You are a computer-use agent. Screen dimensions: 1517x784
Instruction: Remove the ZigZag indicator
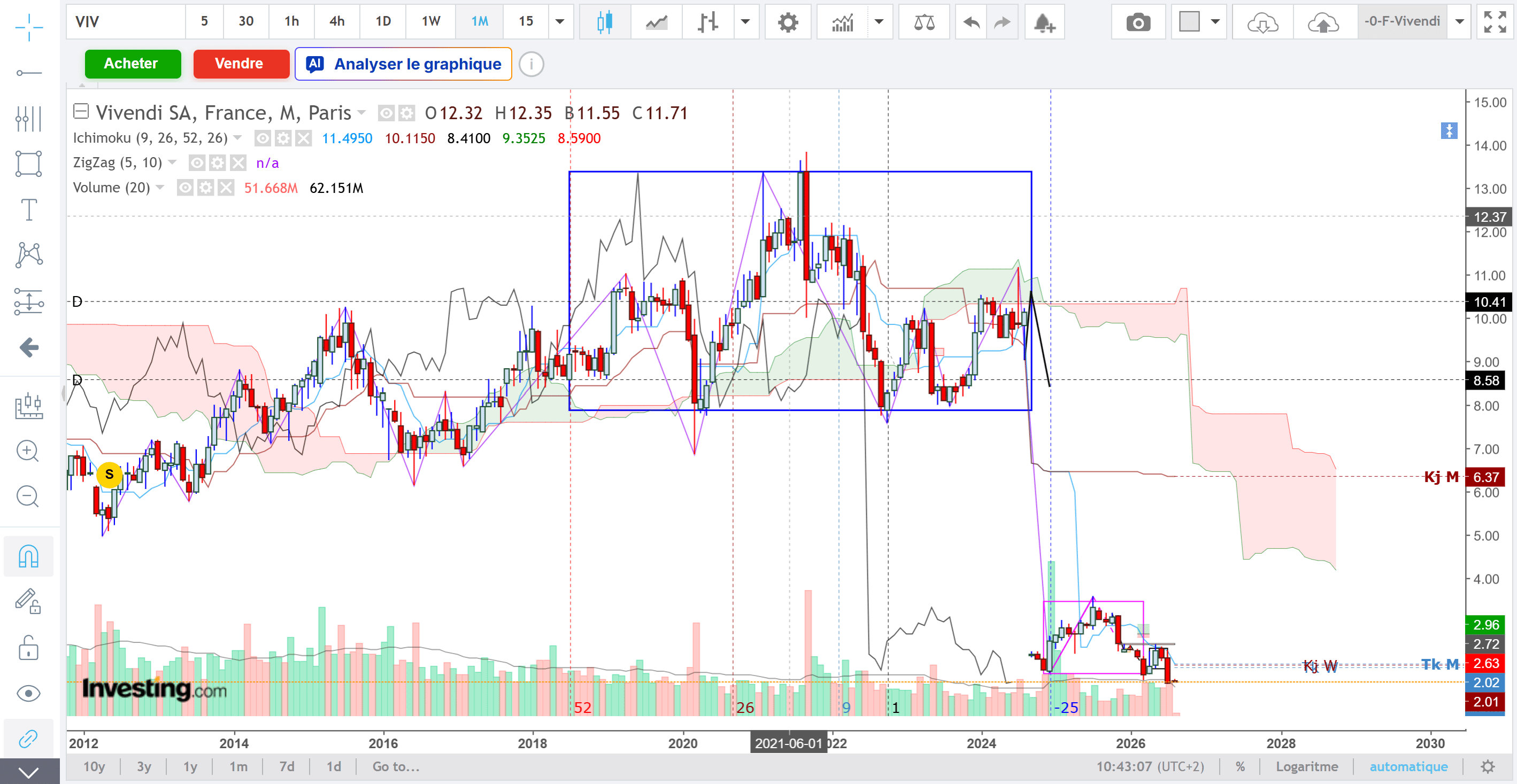tap(238, 163)
